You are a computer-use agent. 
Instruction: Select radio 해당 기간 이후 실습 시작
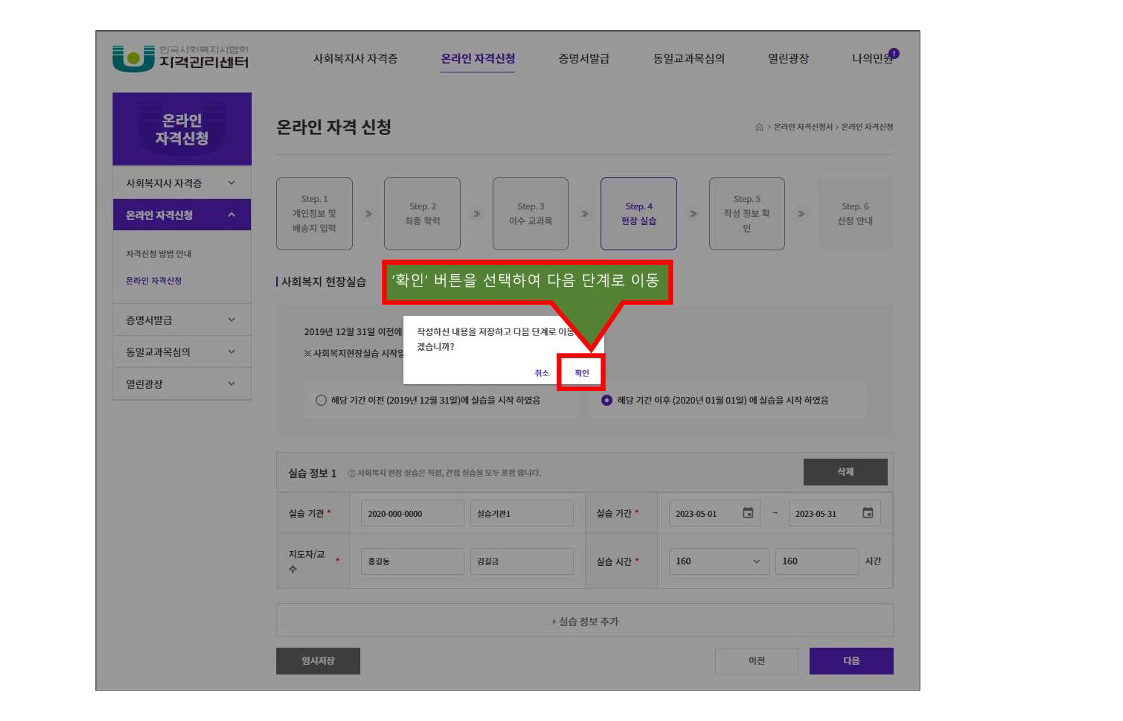click(607, 400)
